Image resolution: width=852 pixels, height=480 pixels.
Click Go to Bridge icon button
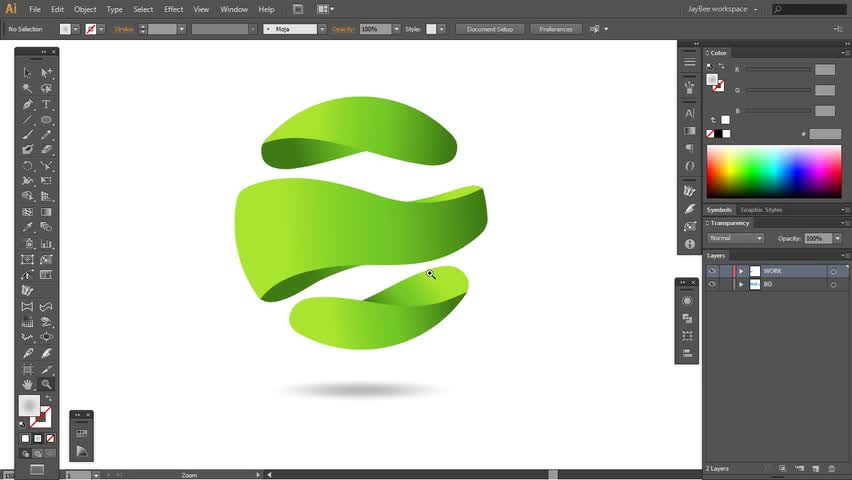[x=298, y=9]
